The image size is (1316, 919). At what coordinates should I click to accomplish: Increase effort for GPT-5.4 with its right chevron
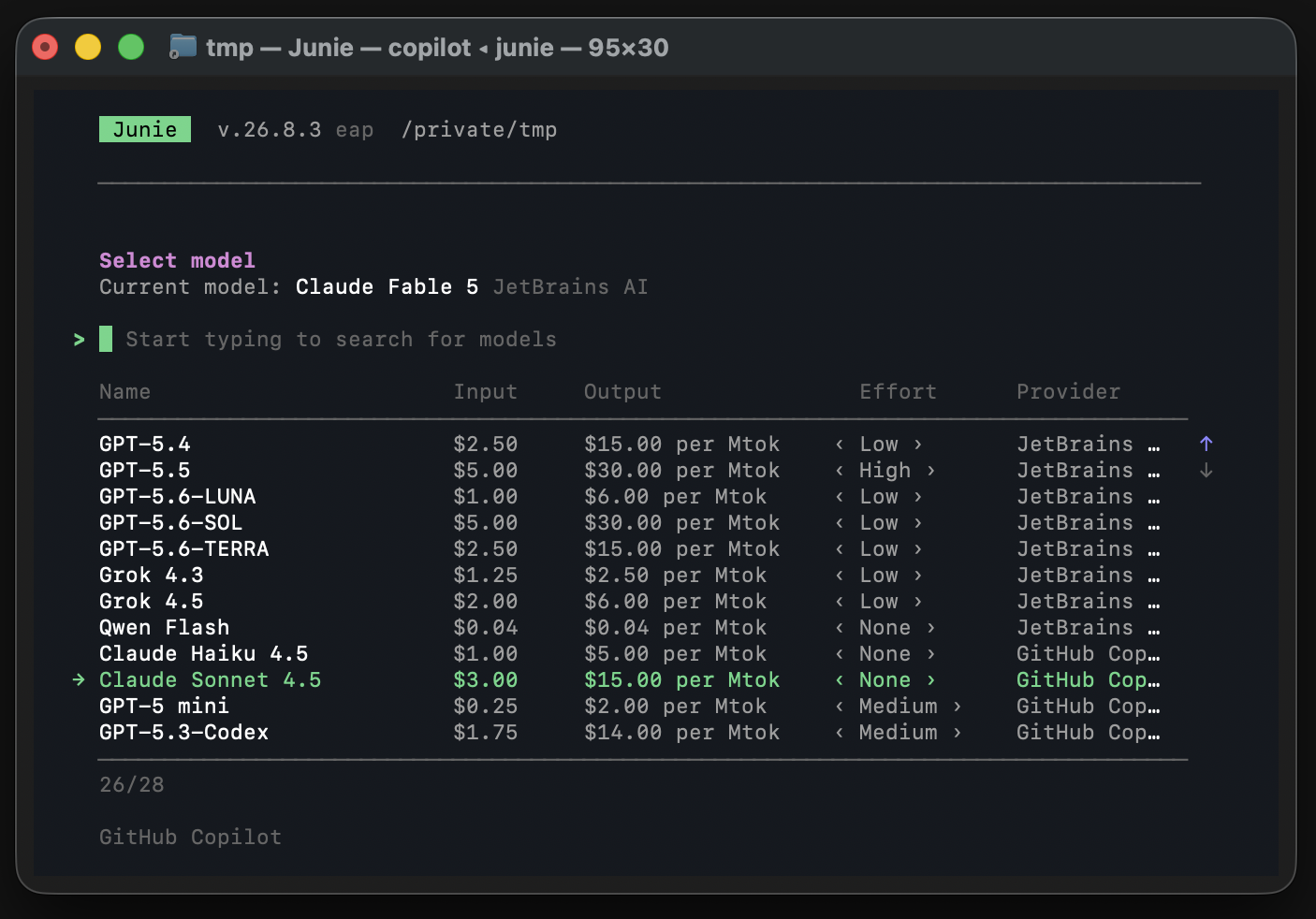[x=918, y=445]
